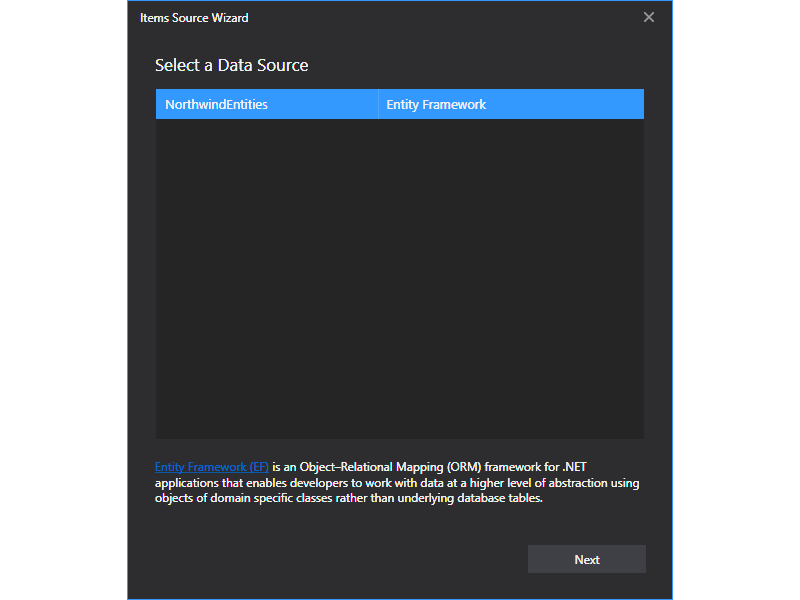Viewport: 800px width, 600px height.
Task: Click the empty title bar area left of the X
Action: click(450, 18)
